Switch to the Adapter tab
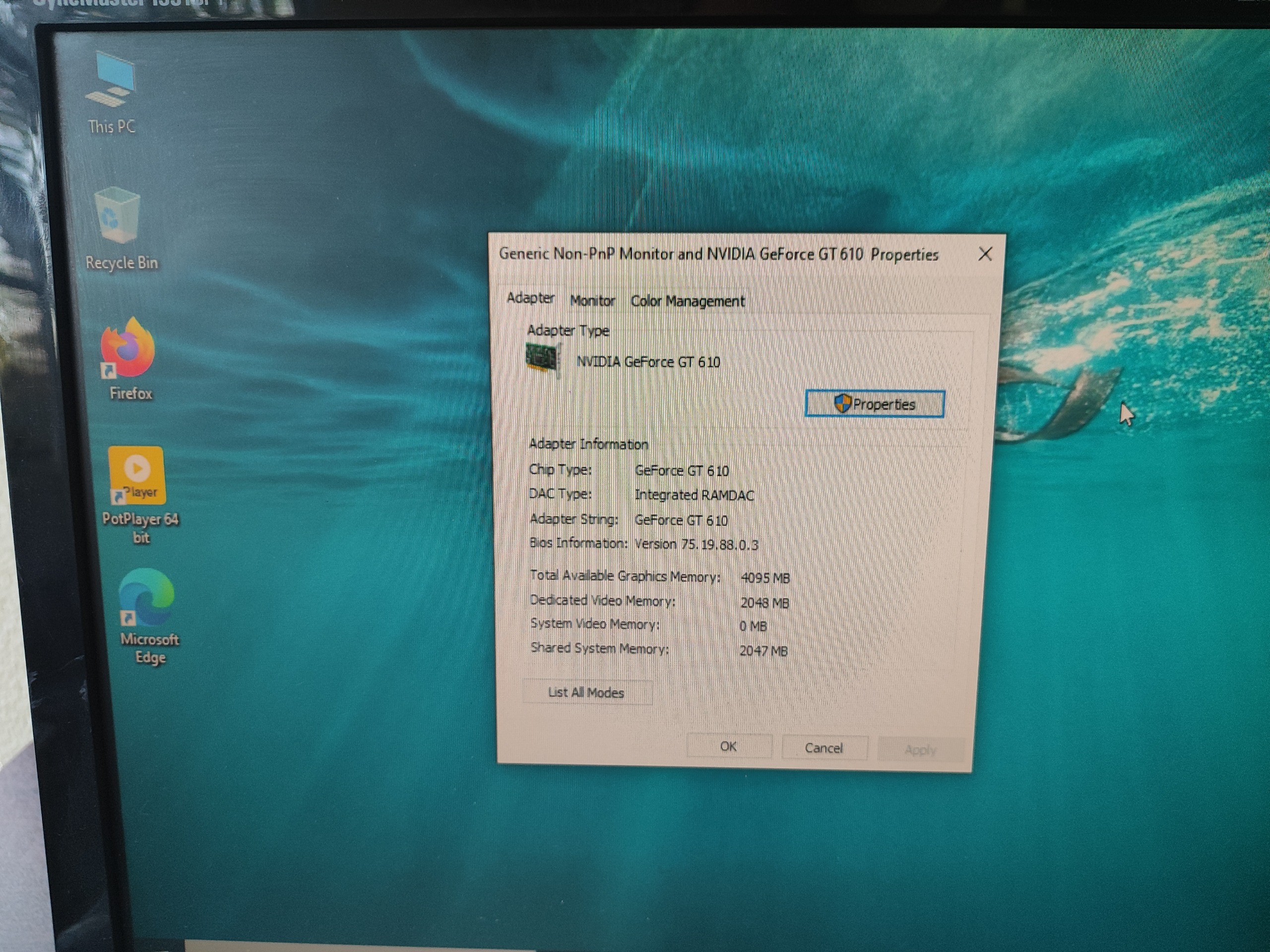The image size is (1270, 952). point(530,298)
